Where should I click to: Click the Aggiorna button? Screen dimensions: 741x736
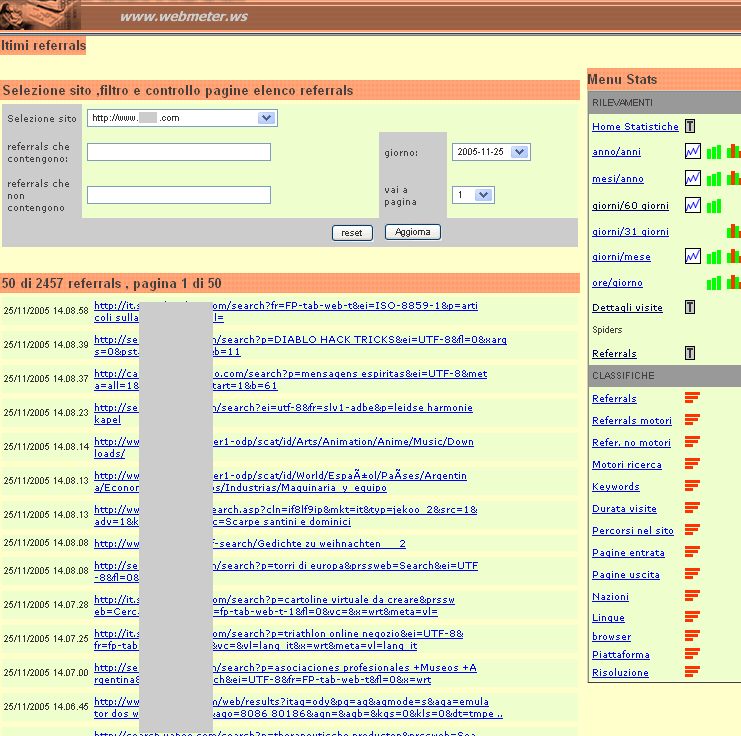(x=413, y=232)
